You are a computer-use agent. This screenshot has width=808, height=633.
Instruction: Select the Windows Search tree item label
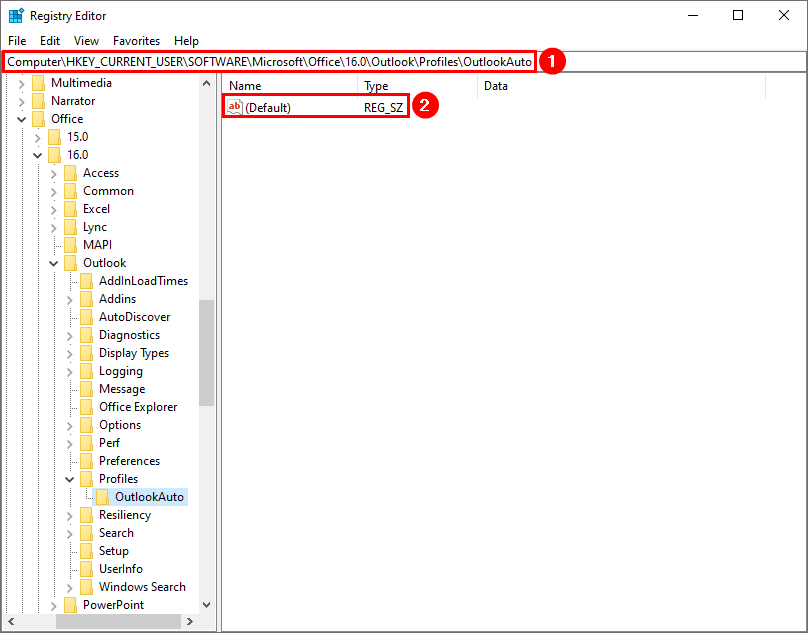142,587
